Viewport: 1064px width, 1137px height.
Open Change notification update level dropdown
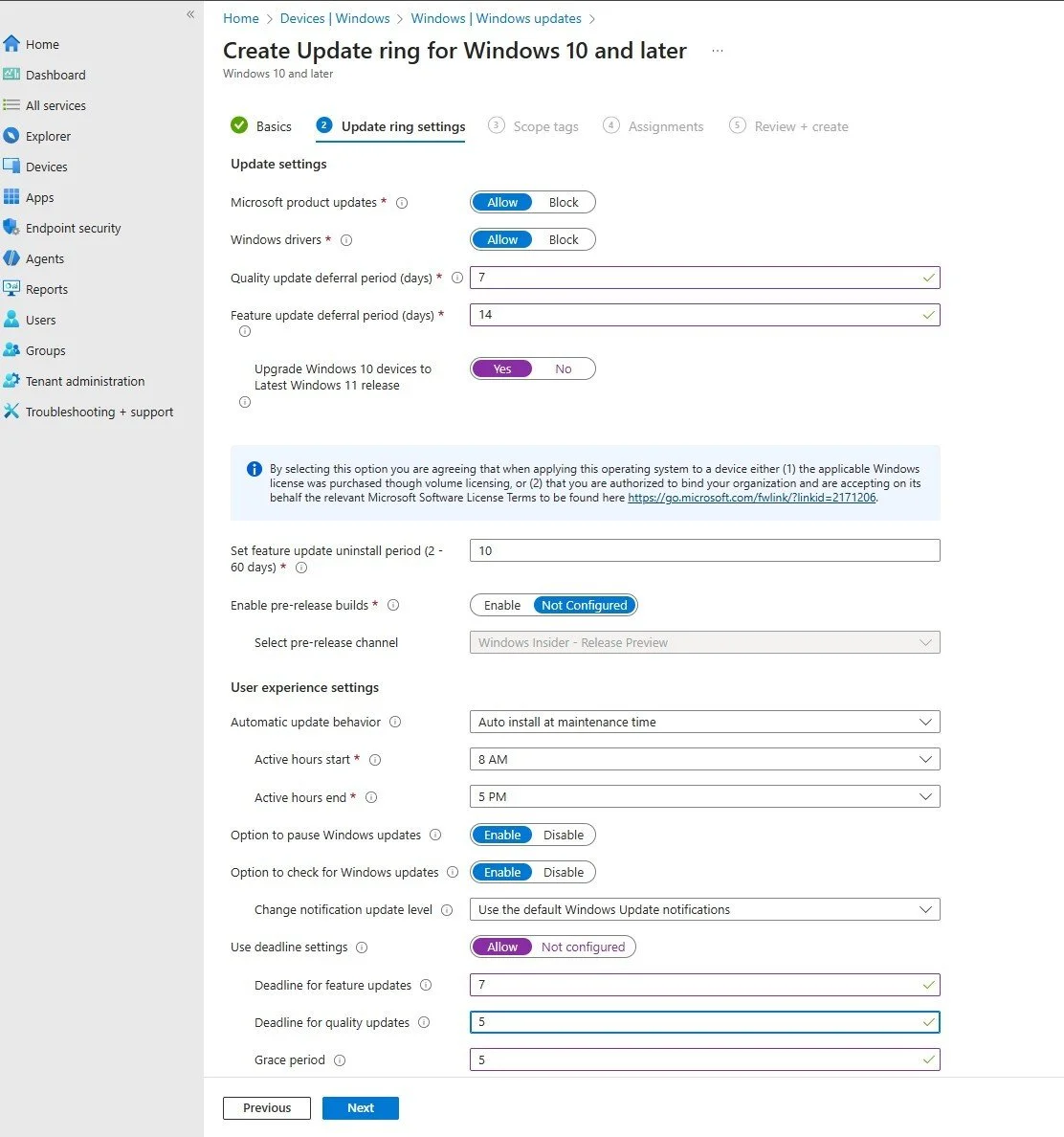point(704,909)
